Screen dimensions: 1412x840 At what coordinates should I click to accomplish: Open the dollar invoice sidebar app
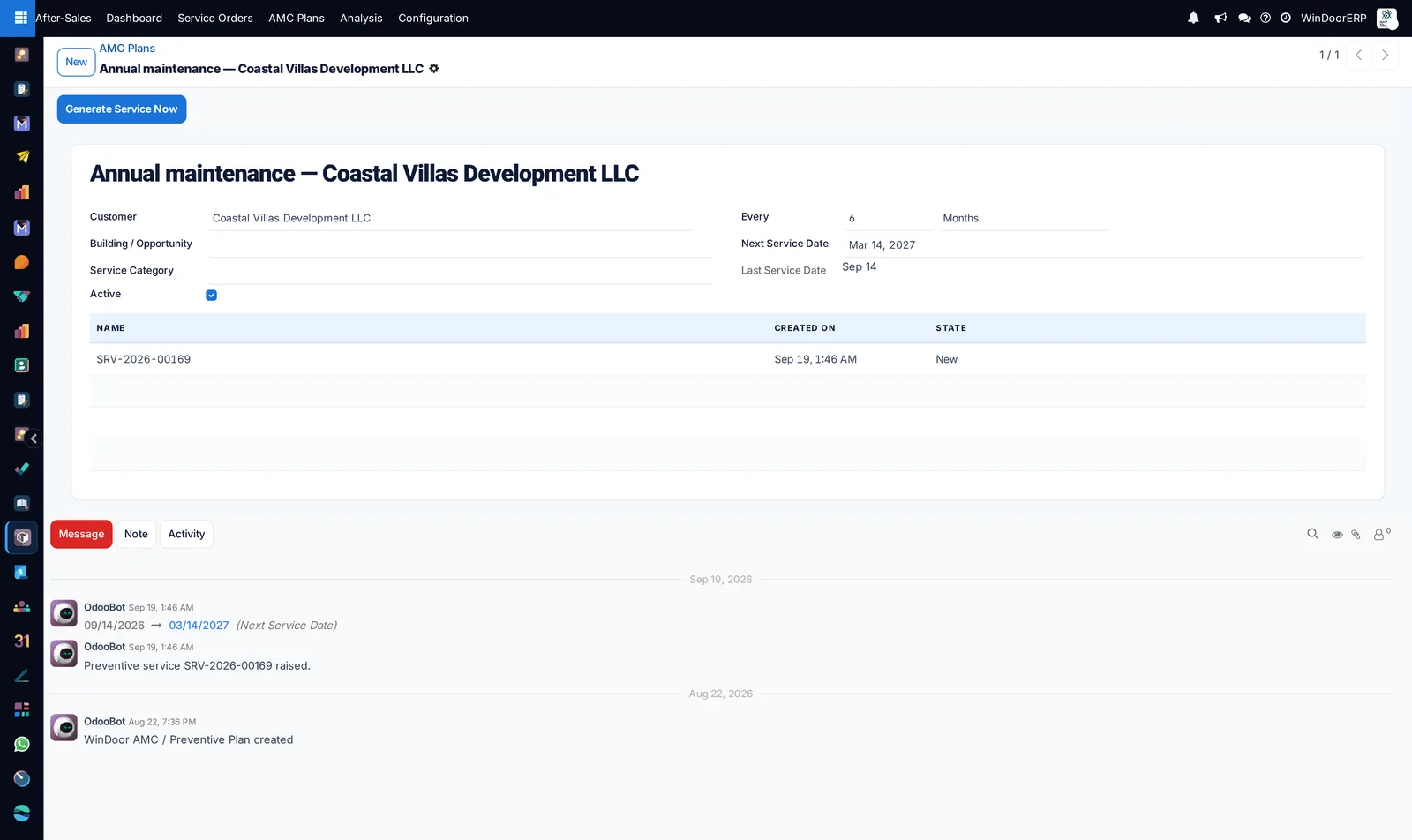point(22,573)
